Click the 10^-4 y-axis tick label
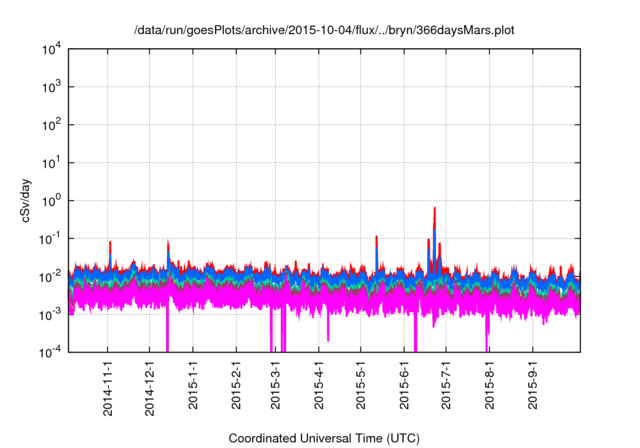Image resolution: width=640 pixels, height=448 pixels. [x=49, y=353]
